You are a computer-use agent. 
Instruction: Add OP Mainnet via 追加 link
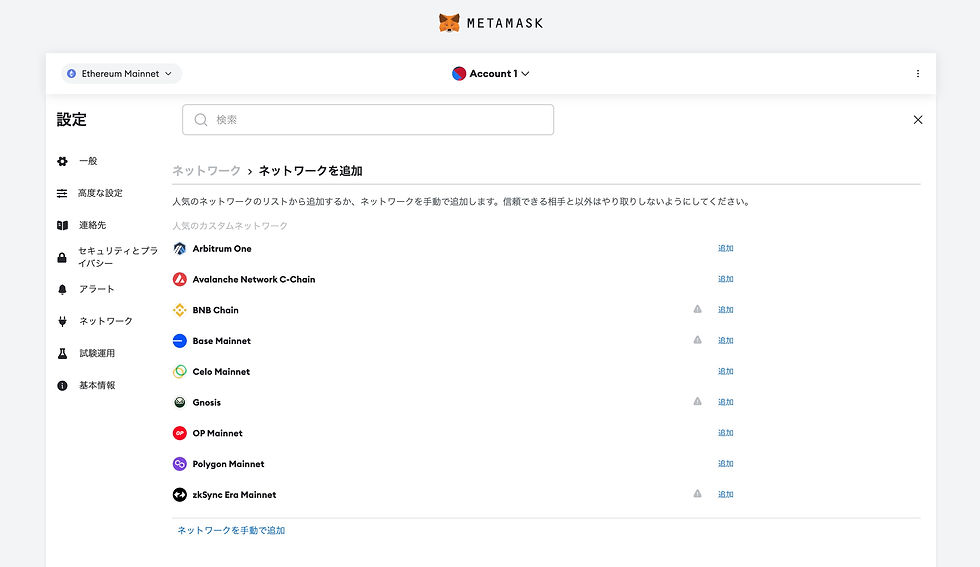(725, 433)
